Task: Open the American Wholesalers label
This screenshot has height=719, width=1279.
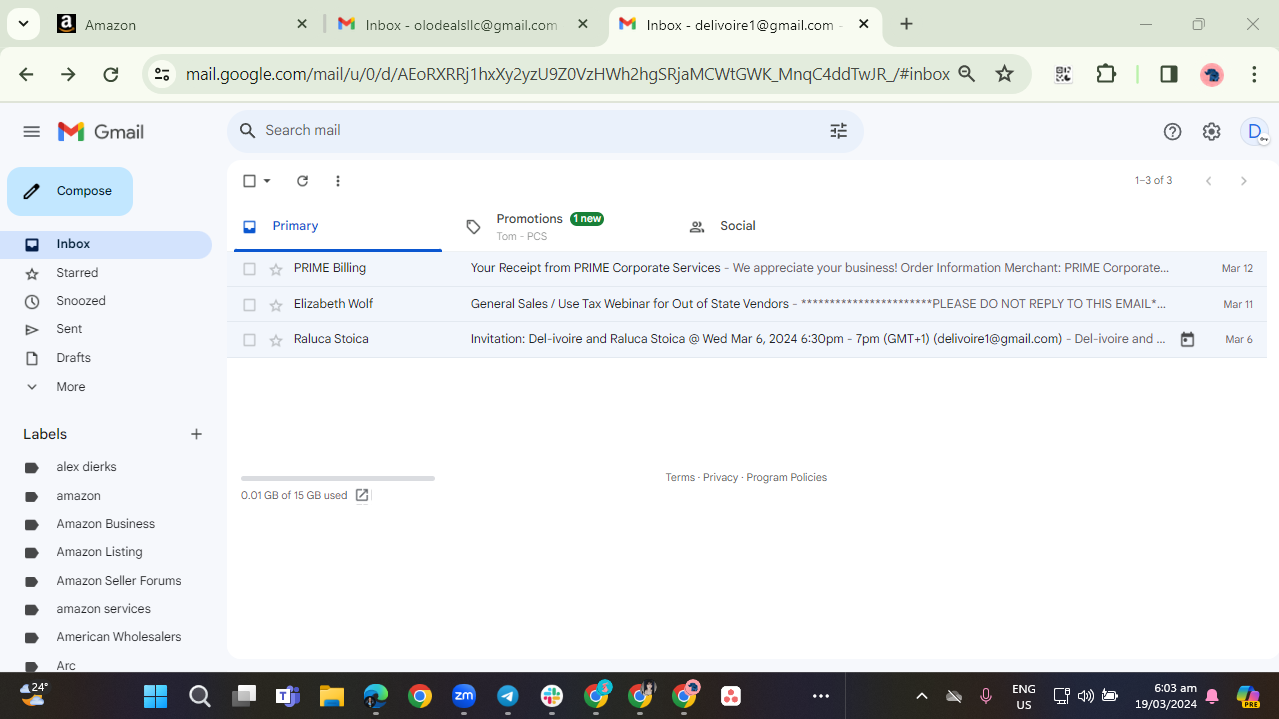Action: (118, 637)
